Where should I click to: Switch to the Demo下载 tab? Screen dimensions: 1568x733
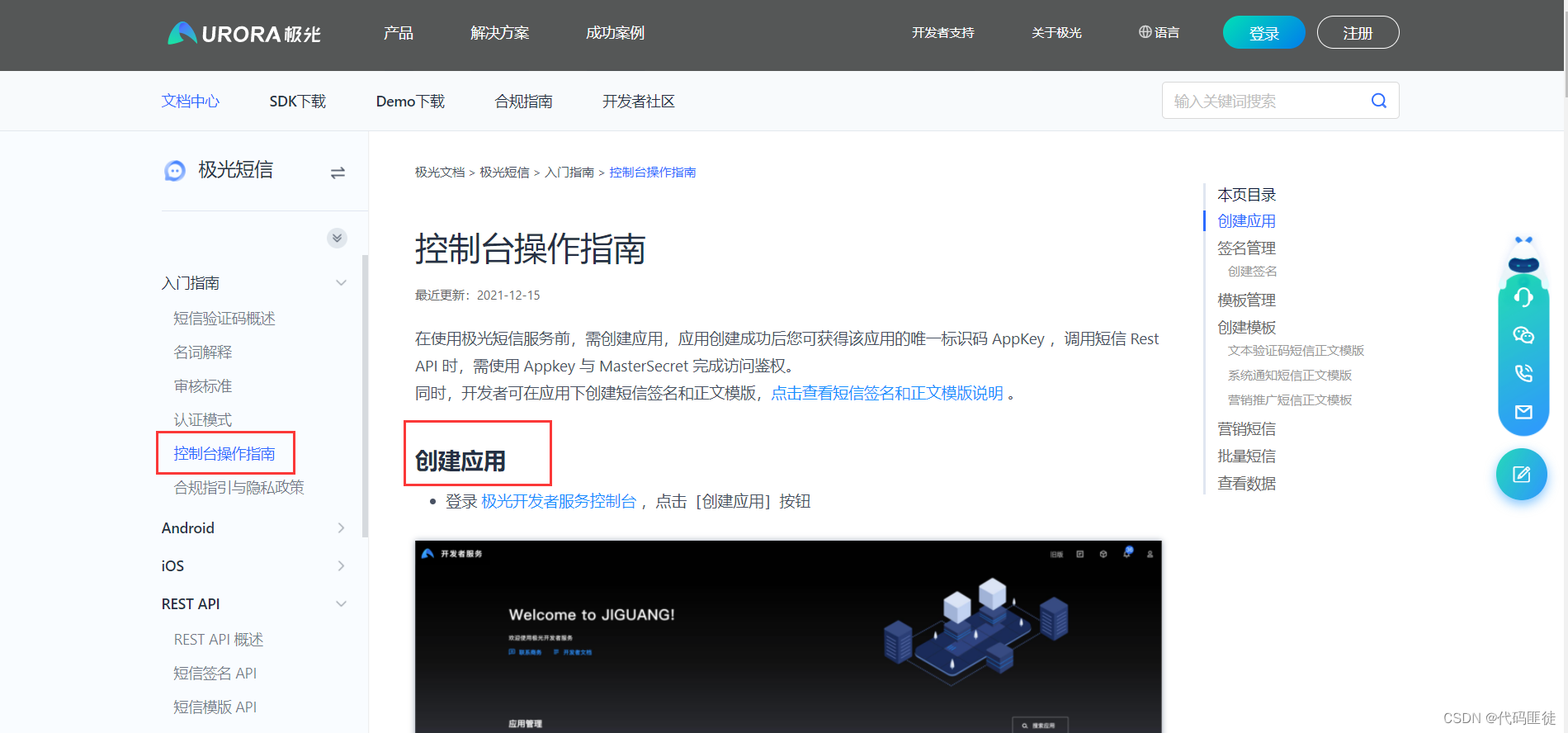410,101
